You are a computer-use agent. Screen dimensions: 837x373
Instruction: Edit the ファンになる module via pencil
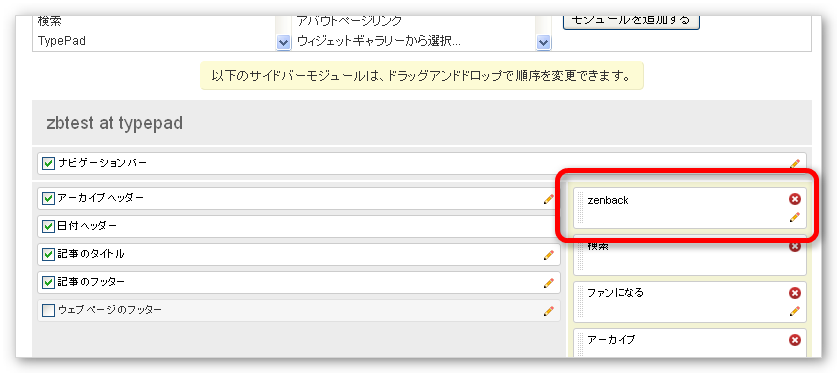pyautogui.click(x=795, y=311)
